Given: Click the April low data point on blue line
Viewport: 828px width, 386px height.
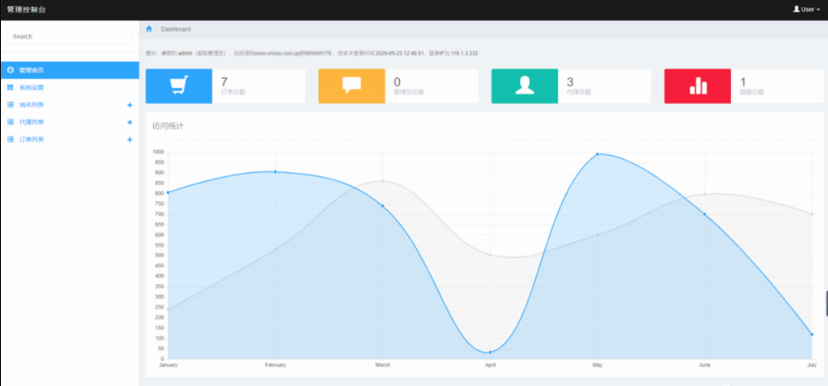Looking at the screenshot, I should click(490, 352).
